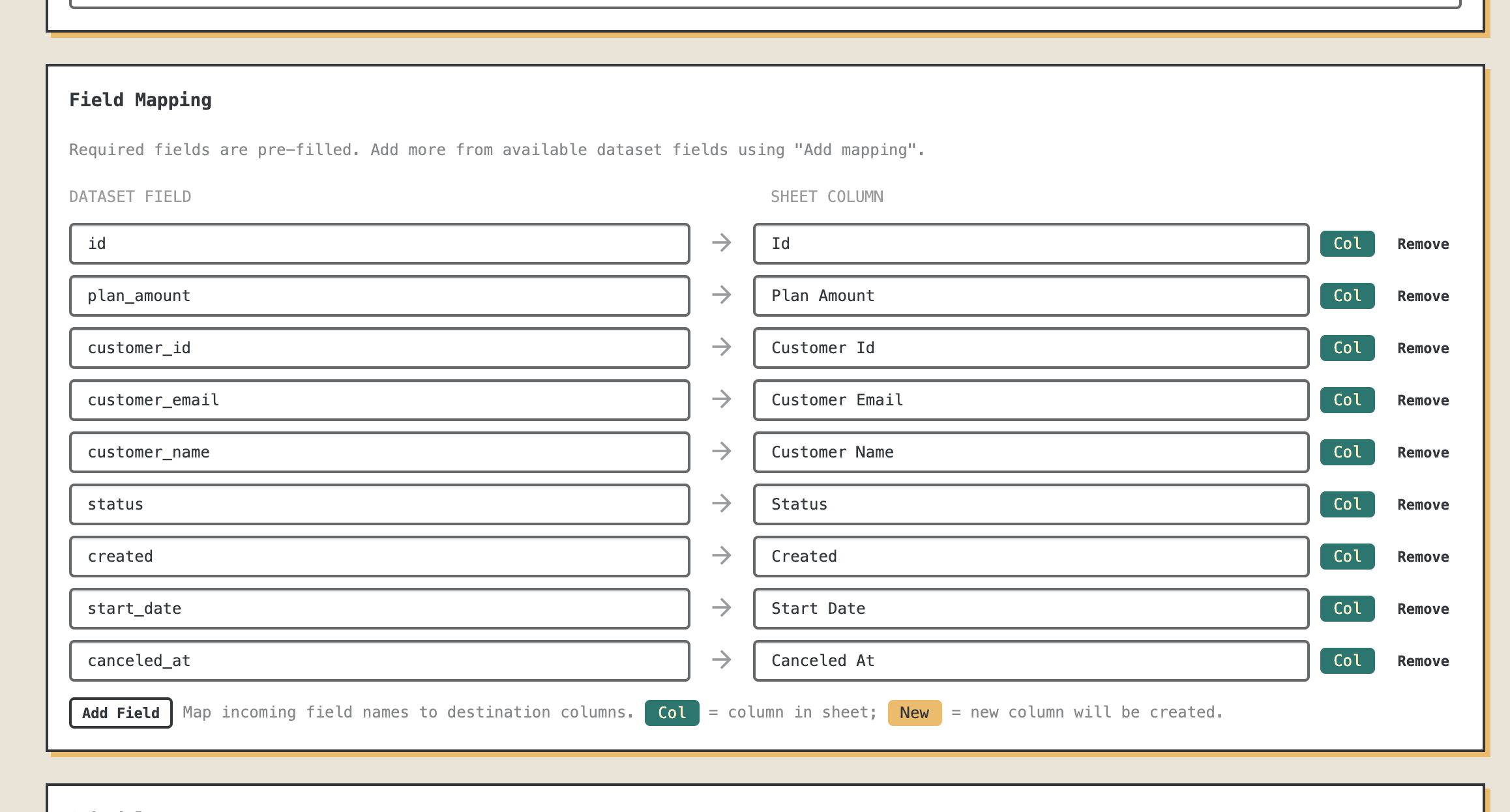Click the Col badge for the Id mapping
The width and height of the screenshot is (1510, 812).
coord(1347,244)
